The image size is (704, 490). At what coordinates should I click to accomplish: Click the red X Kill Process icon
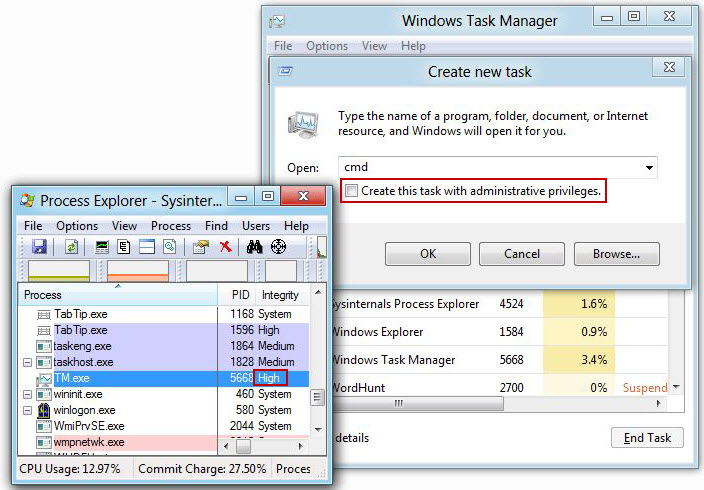(225, 247)
